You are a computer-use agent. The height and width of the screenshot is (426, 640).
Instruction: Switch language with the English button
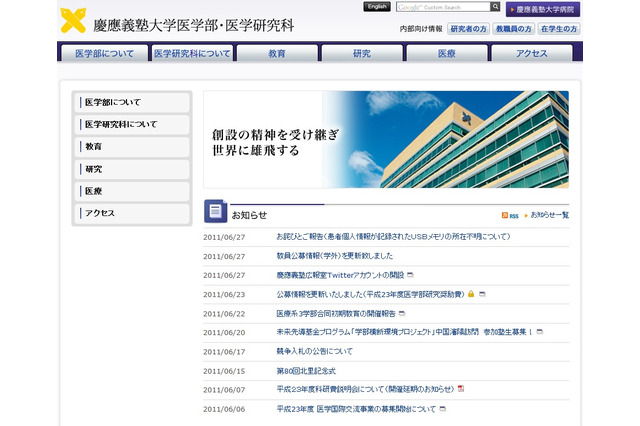tap(377, 7)
